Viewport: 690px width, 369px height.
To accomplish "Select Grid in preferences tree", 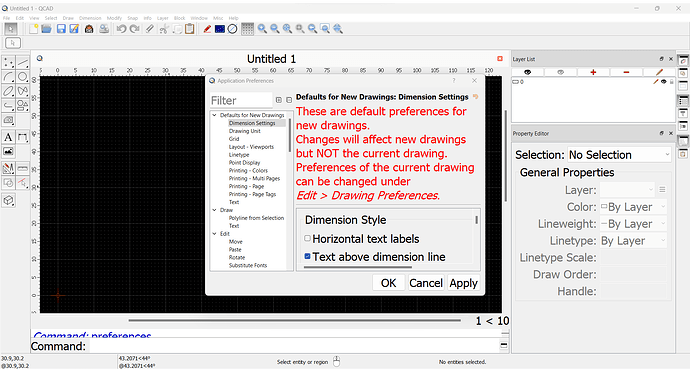I will (234, 139).
